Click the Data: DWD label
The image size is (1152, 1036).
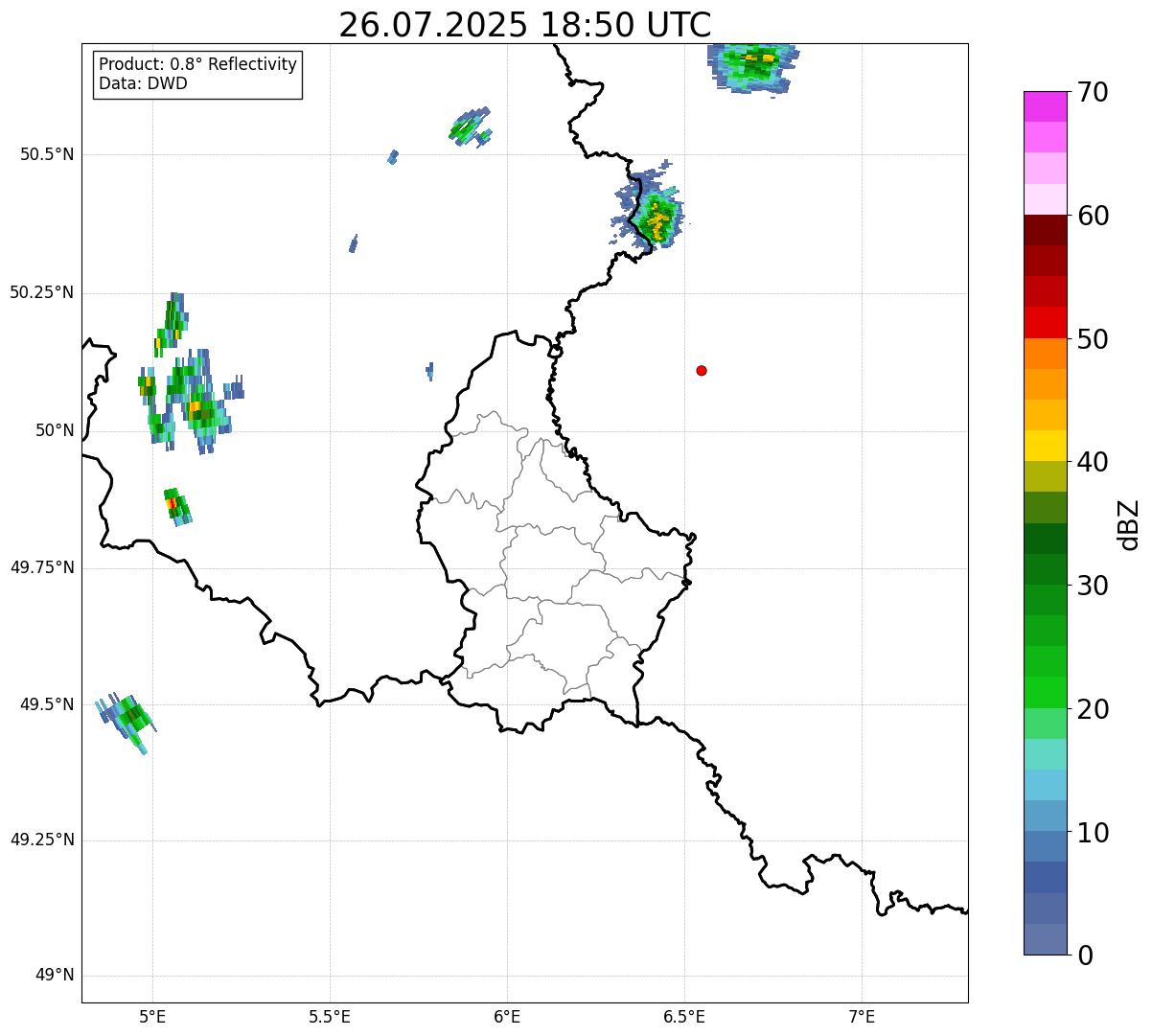143,83
